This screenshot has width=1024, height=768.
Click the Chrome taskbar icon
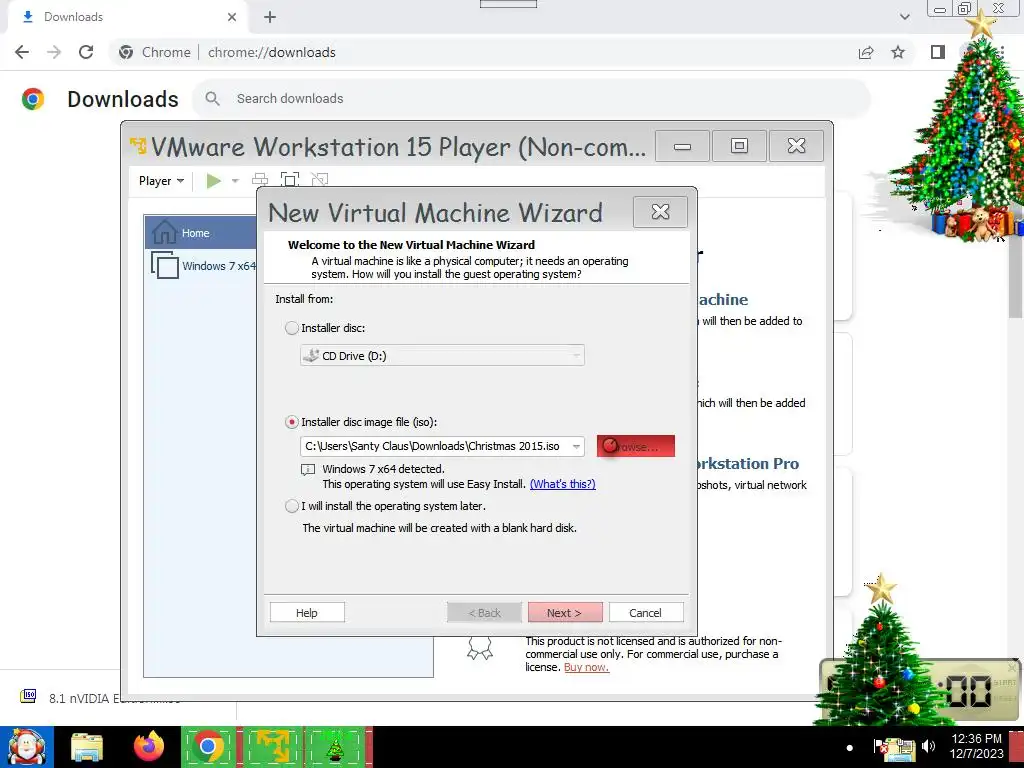pyautogui.click(x=208, y=746)
